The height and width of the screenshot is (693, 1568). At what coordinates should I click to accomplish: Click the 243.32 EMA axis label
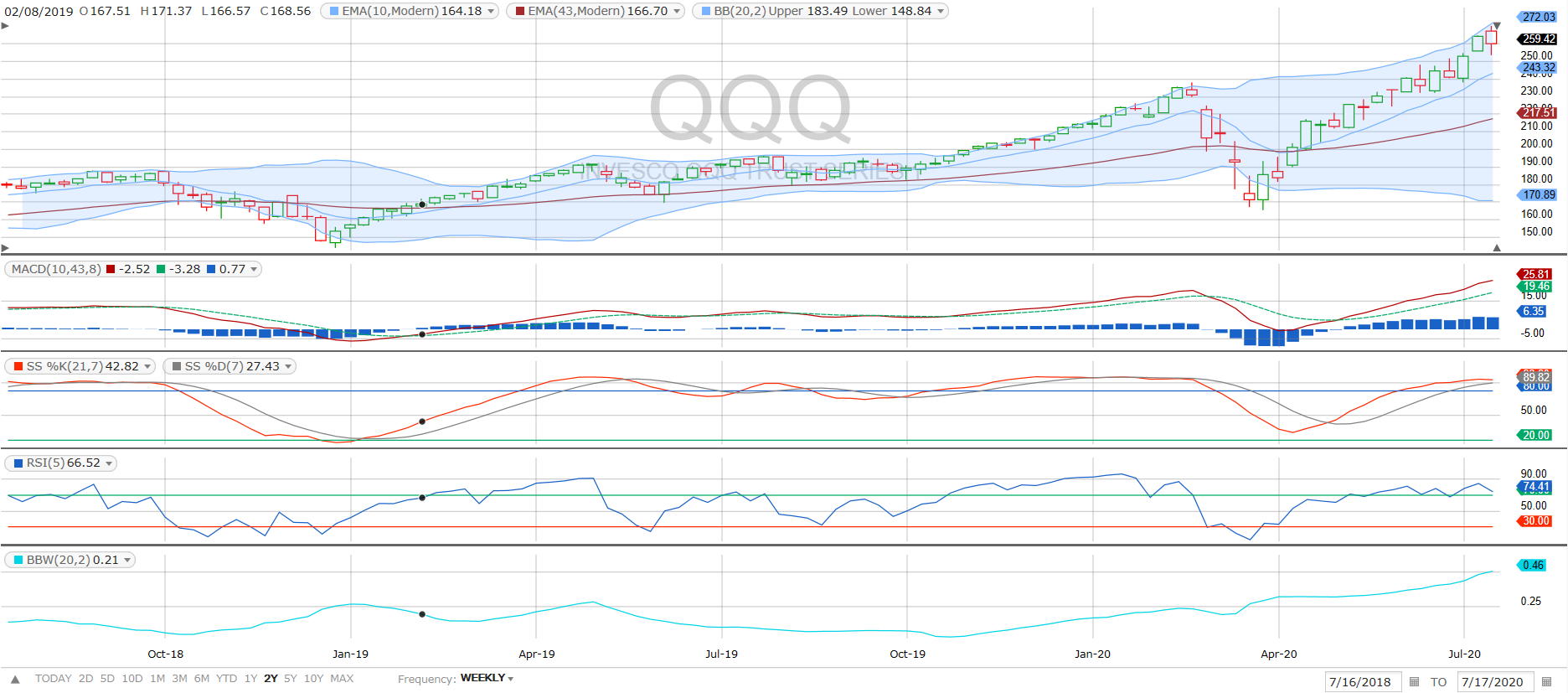pyautogui.click(x=1537, y=67)
